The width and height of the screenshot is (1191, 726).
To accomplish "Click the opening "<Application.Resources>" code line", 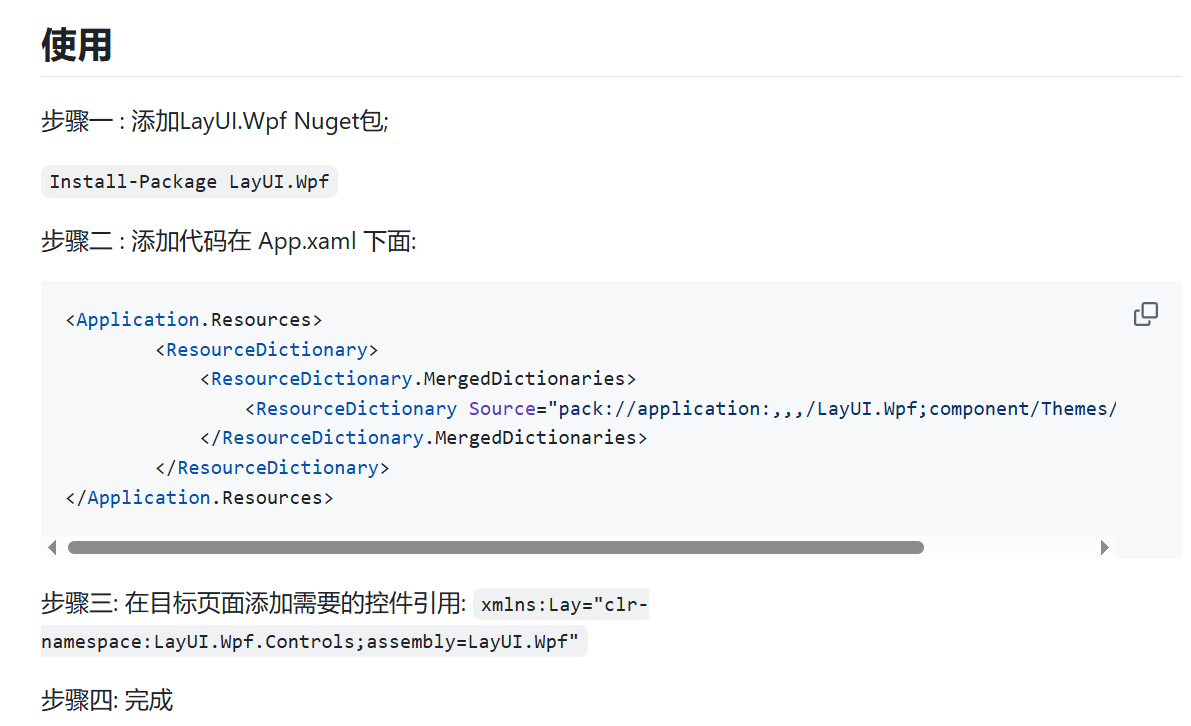I will pyautogui.click(x=194, y=320).
